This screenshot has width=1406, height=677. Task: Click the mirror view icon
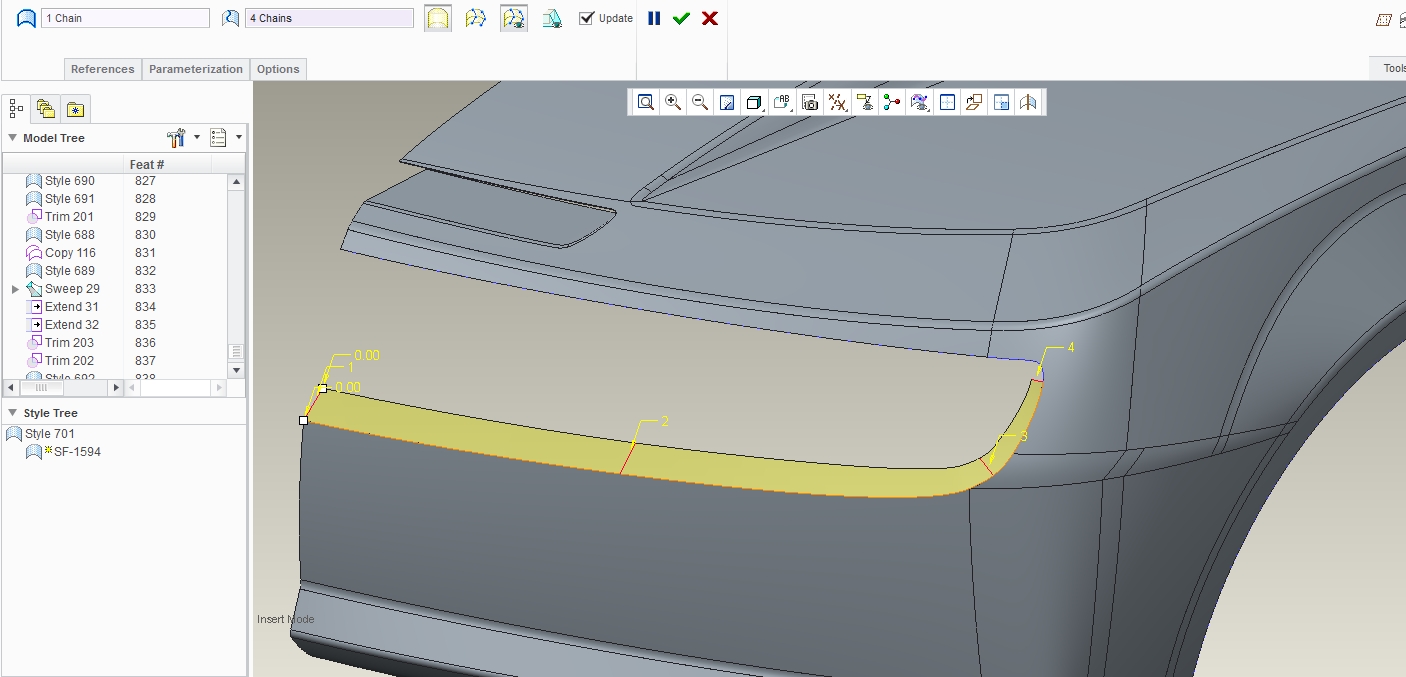1029,102
